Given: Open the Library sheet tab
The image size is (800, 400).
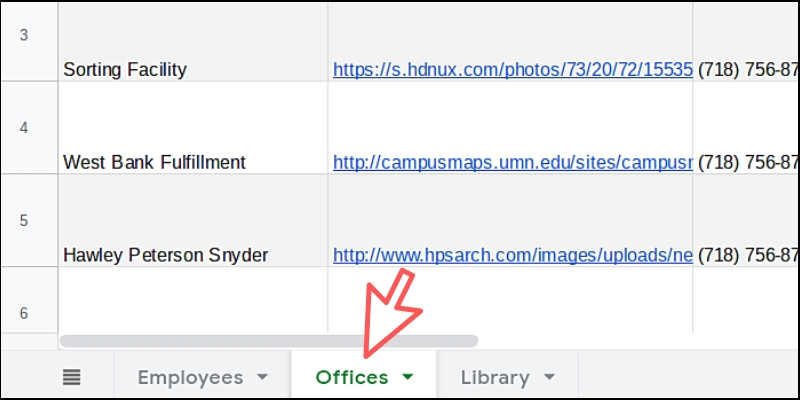Looking at the screenshot, I should point(495,377).
